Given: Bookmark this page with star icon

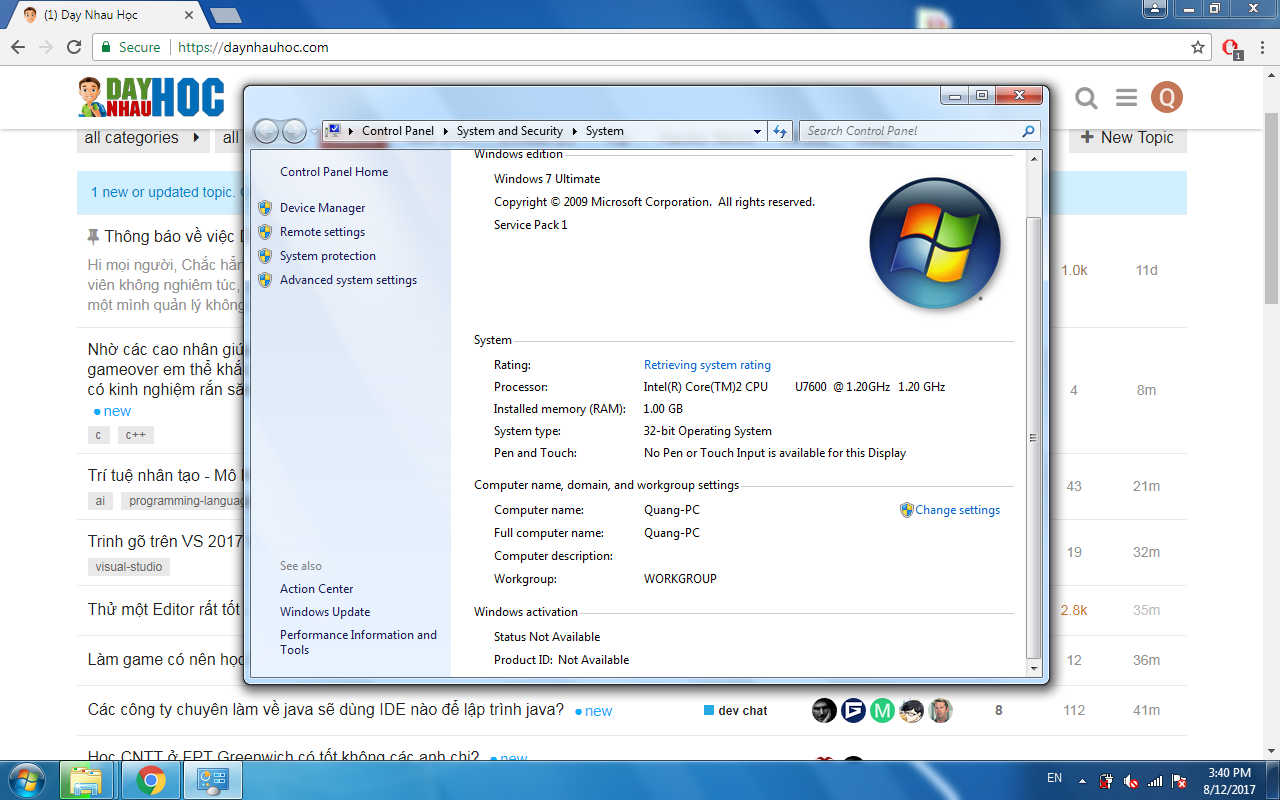Looking at the screenshot, I should tap(1198, 47).
